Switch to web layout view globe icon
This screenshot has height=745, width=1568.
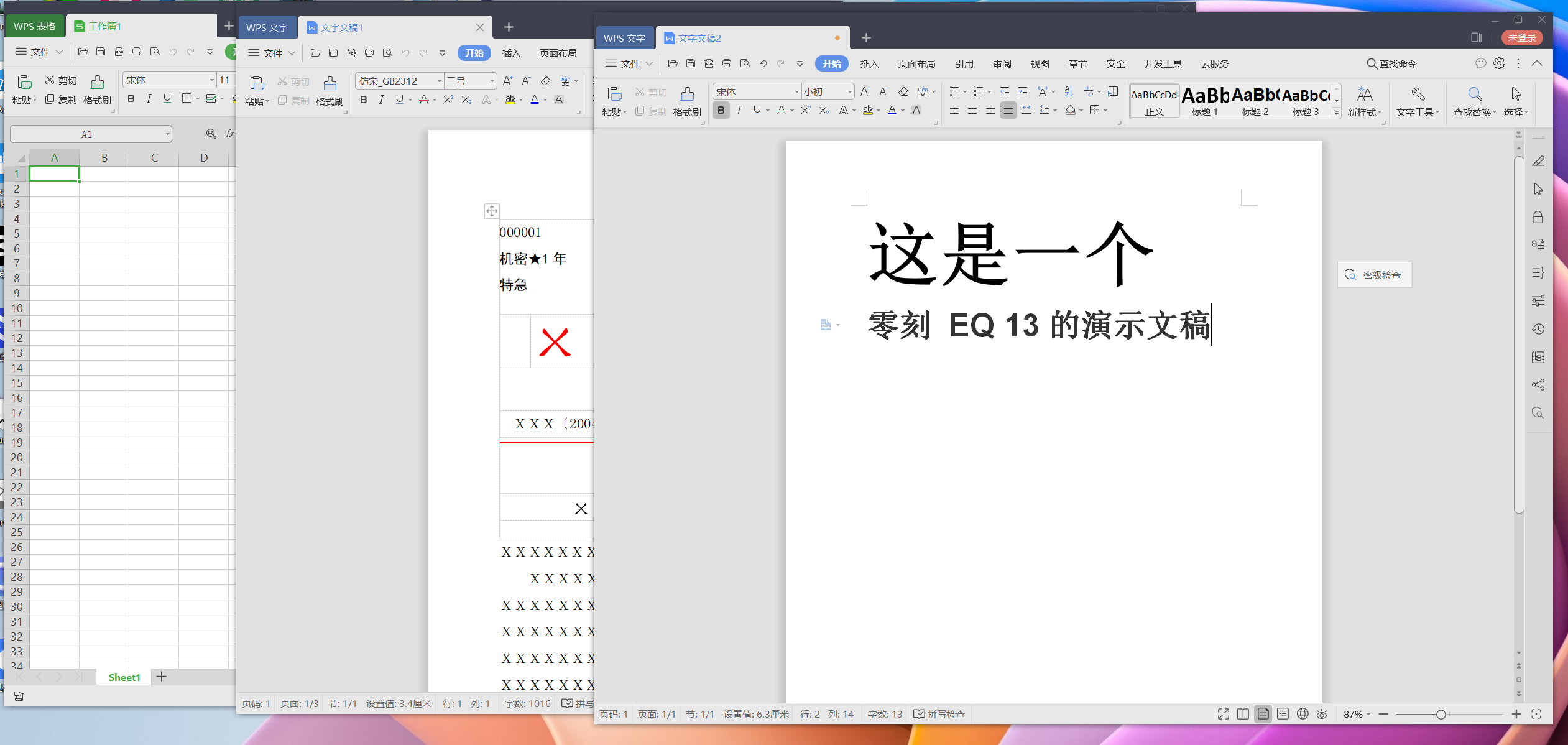click(x=1303, y=714)
